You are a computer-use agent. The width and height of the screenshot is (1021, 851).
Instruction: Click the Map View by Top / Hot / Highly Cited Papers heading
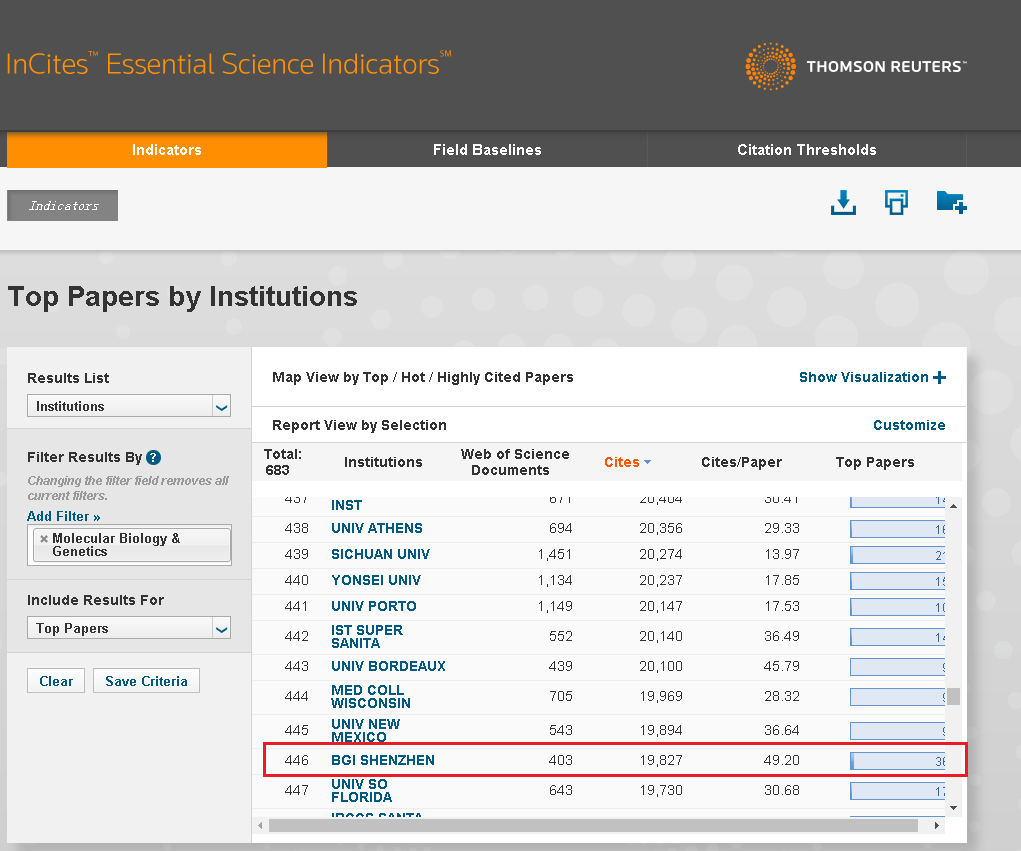click(x=423, y=378)
